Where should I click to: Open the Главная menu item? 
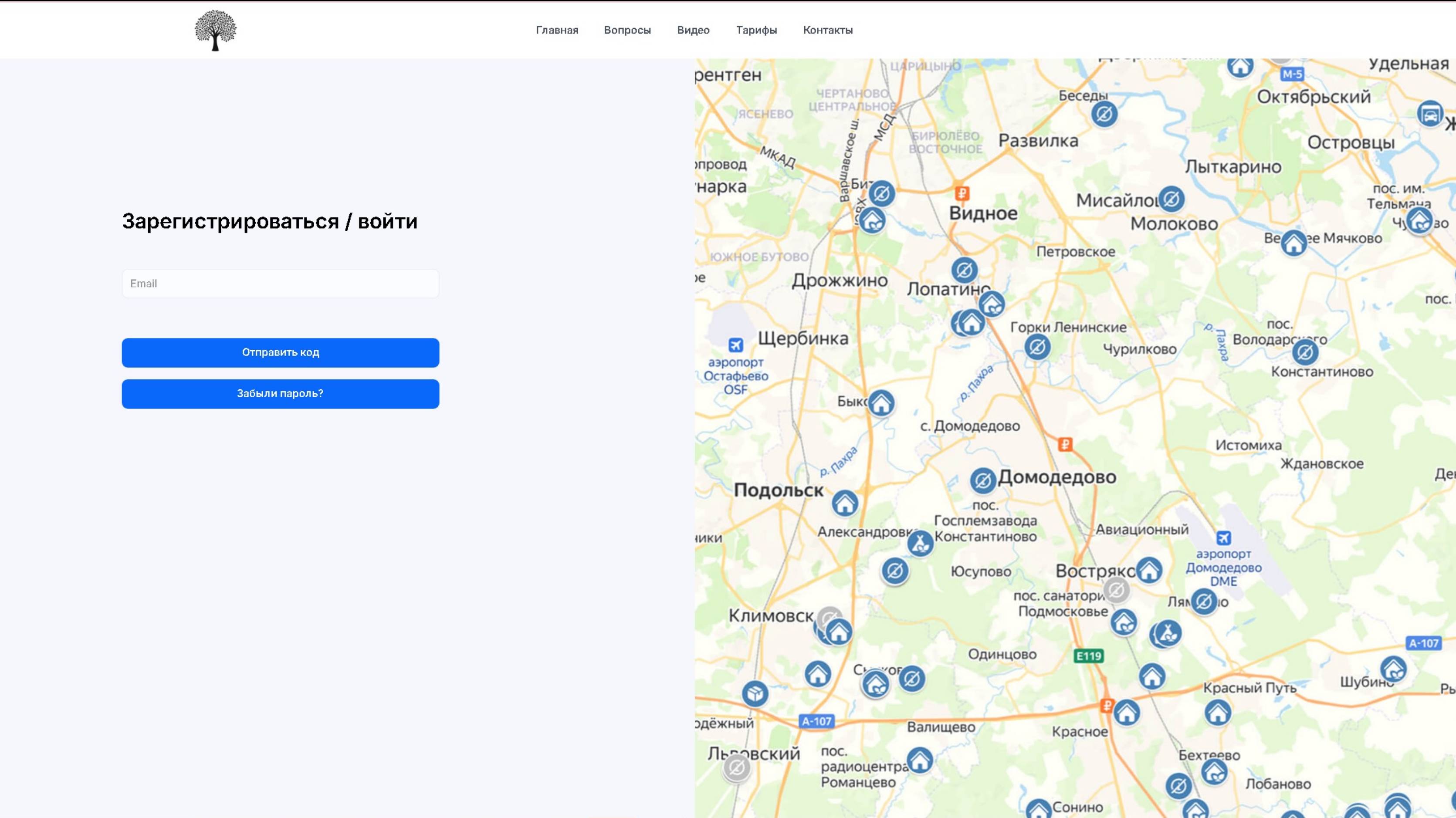(x=557, y=30)
